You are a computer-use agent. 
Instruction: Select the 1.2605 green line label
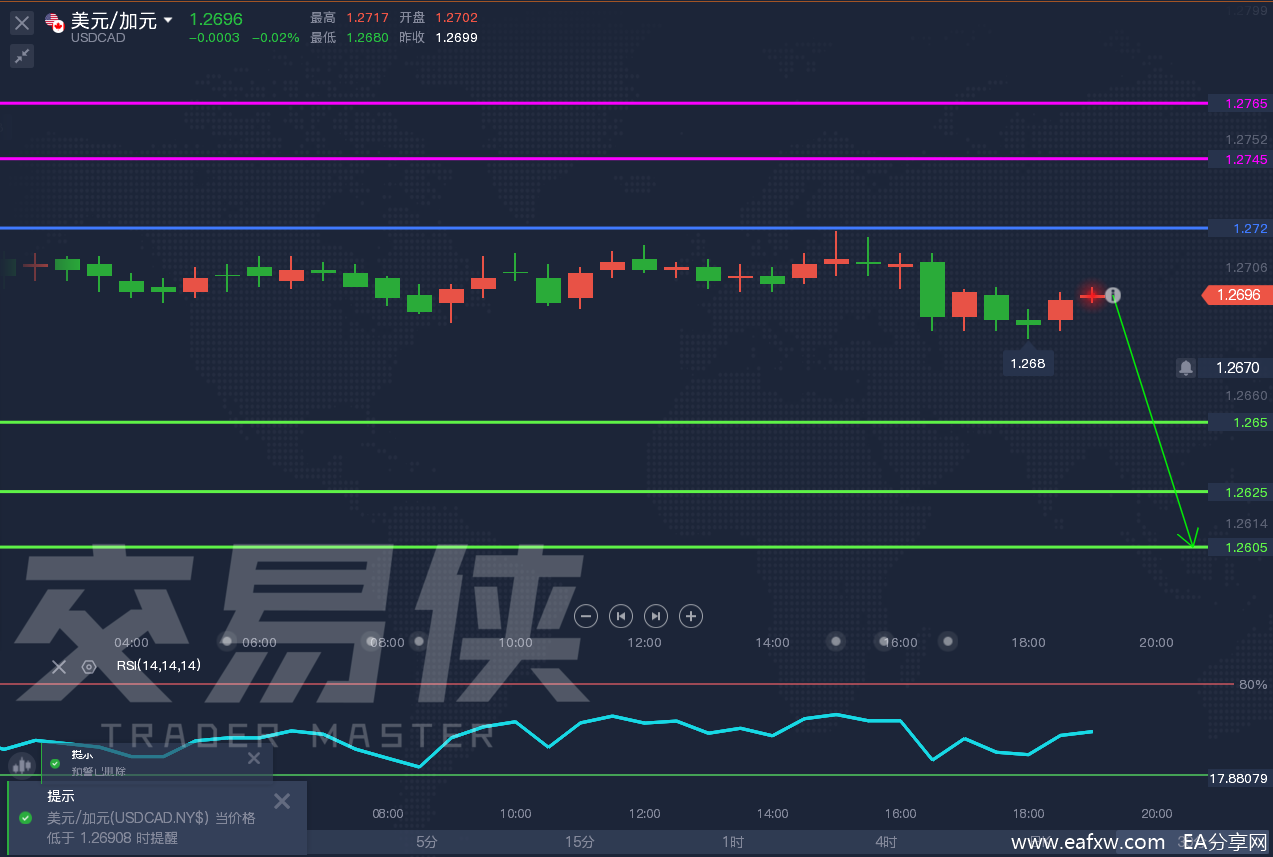(1240, 547)
